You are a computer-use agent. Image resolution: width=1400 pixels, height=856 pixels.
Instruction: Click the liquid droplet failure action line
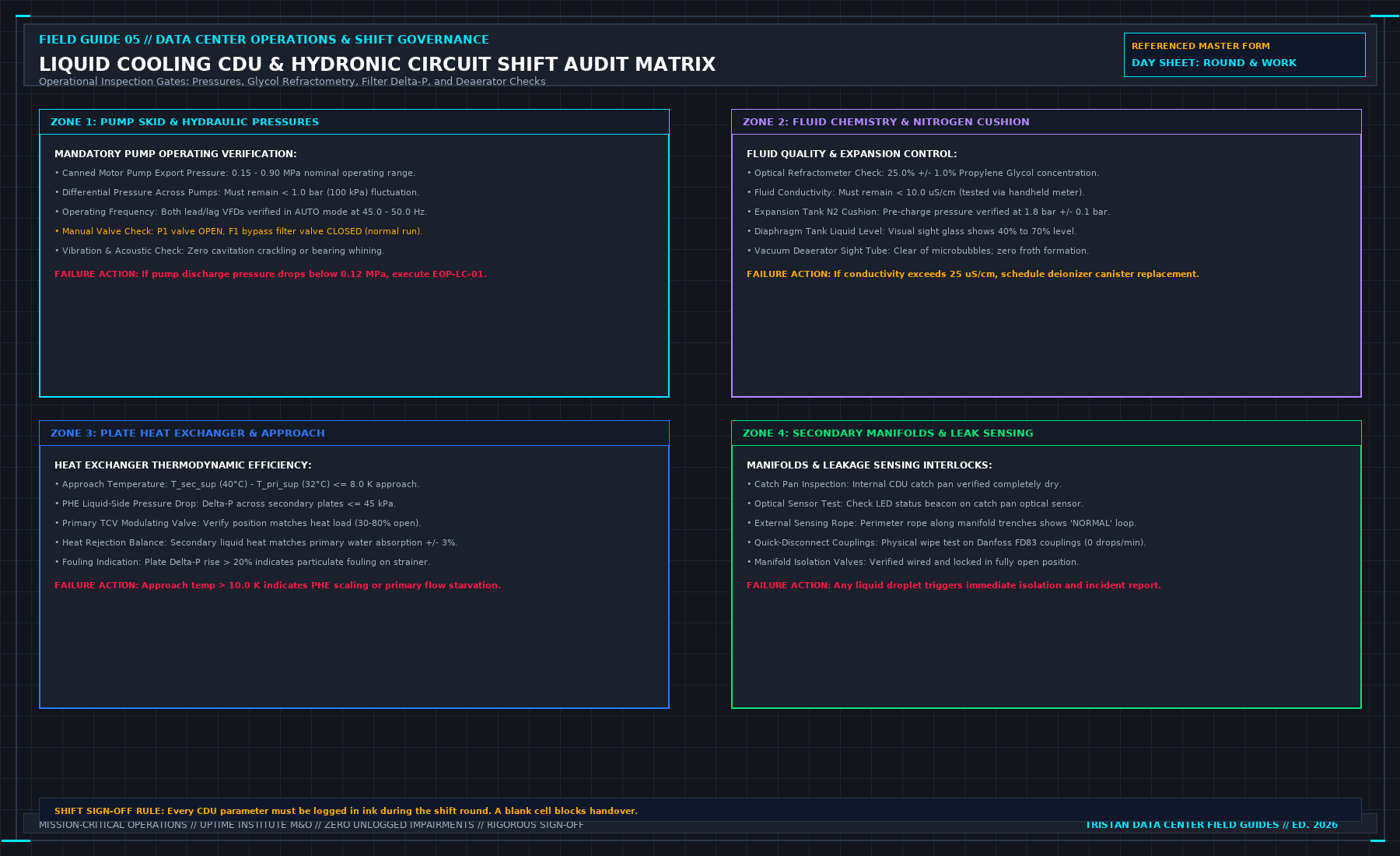point(954,585)
